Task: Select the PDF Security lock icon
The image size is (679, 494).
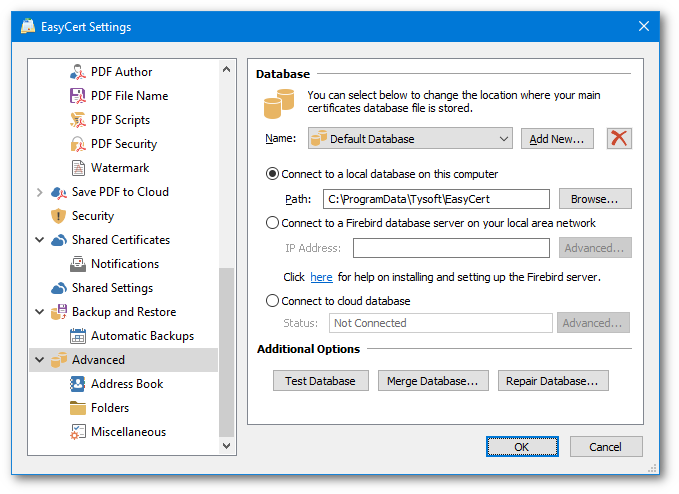Action: pyautogui.click(x=78, y=144)
